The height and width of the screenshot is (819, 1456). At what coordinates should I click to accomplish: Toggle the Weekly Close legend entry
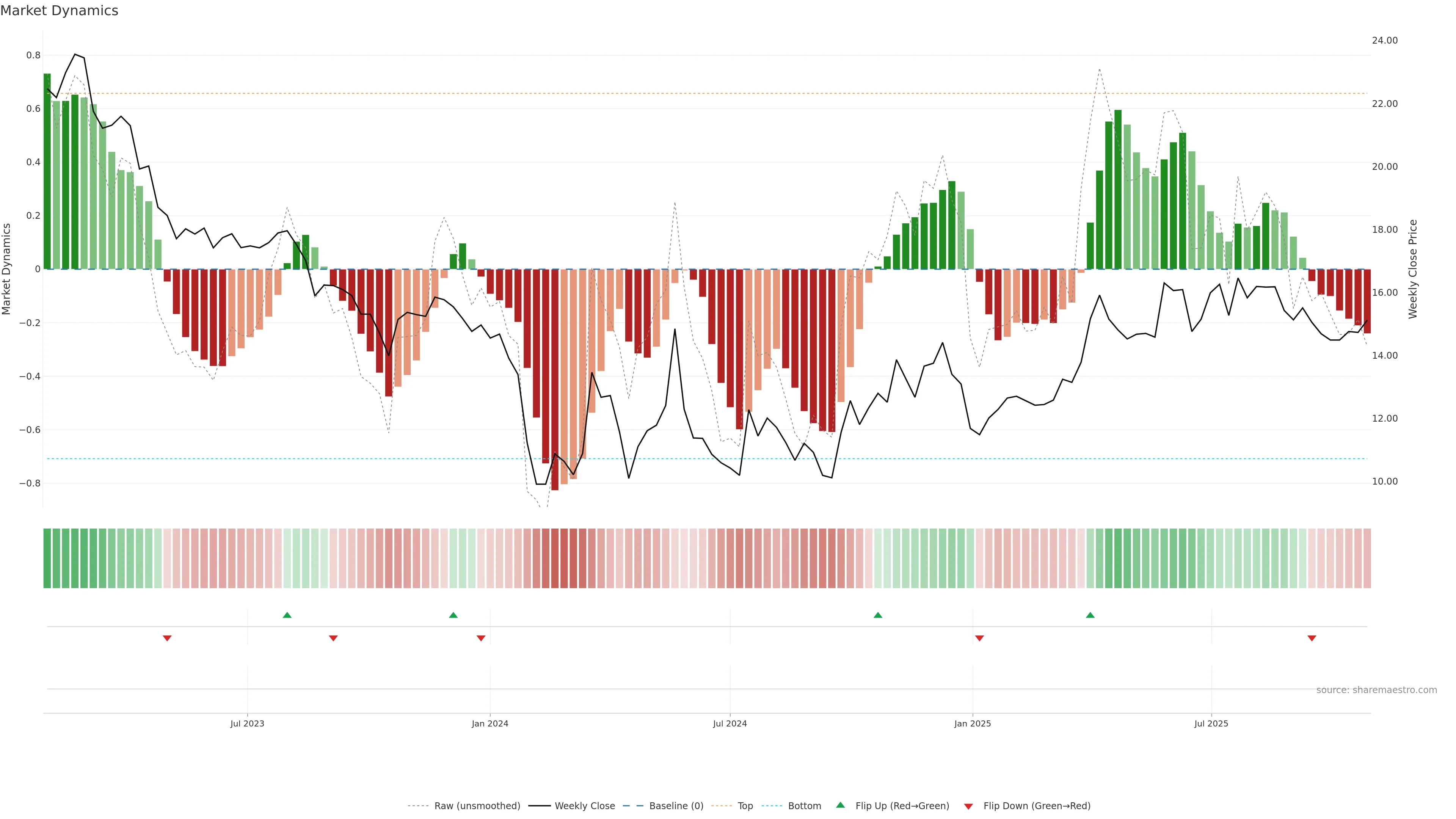(584, 806)
